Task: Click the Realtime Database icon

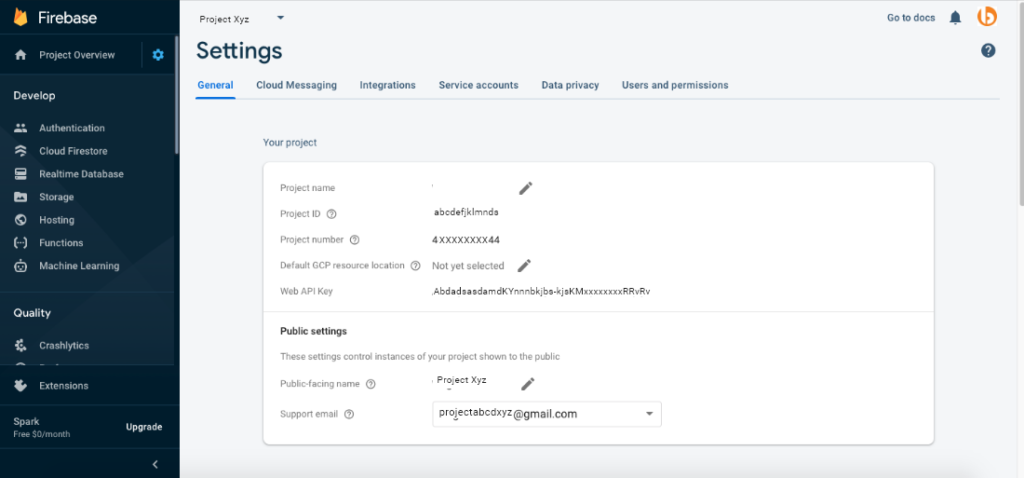Action: pyautogui.click(x=20, y=174)
